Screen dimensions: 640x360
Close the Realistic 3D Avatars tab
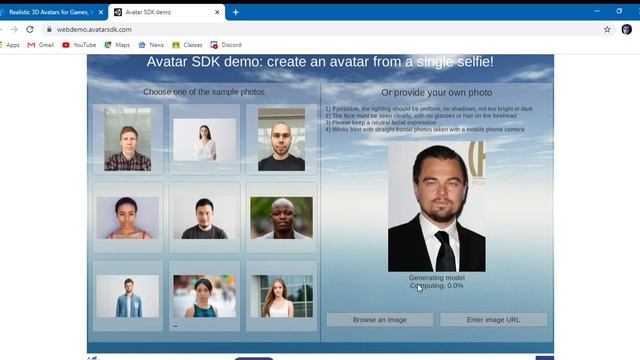101,12
